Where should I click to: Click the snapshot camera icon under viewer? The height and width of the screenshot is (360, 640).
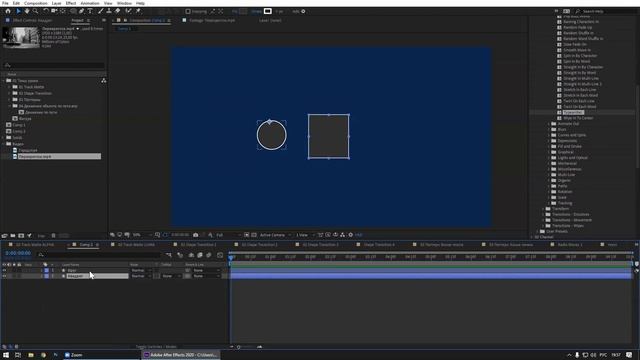(196, 235)
